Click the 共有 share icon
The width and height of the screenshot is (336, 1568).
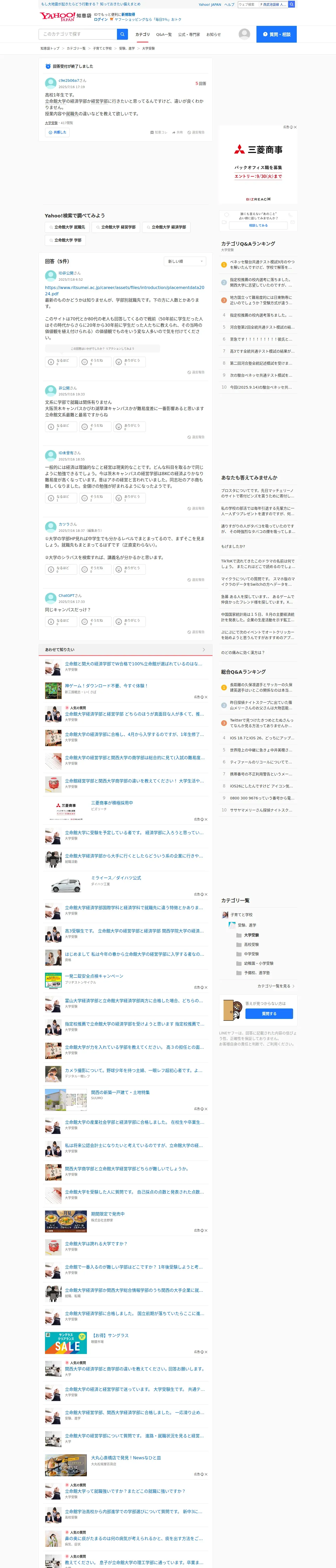tap(177, 132)
